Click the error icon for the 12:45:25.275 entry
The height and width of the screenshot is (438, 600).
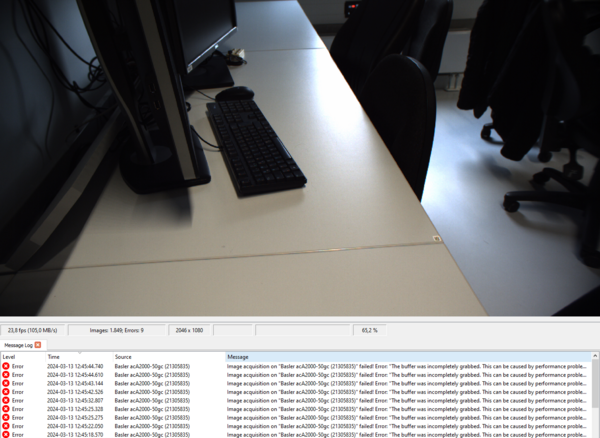coord(6,417)
